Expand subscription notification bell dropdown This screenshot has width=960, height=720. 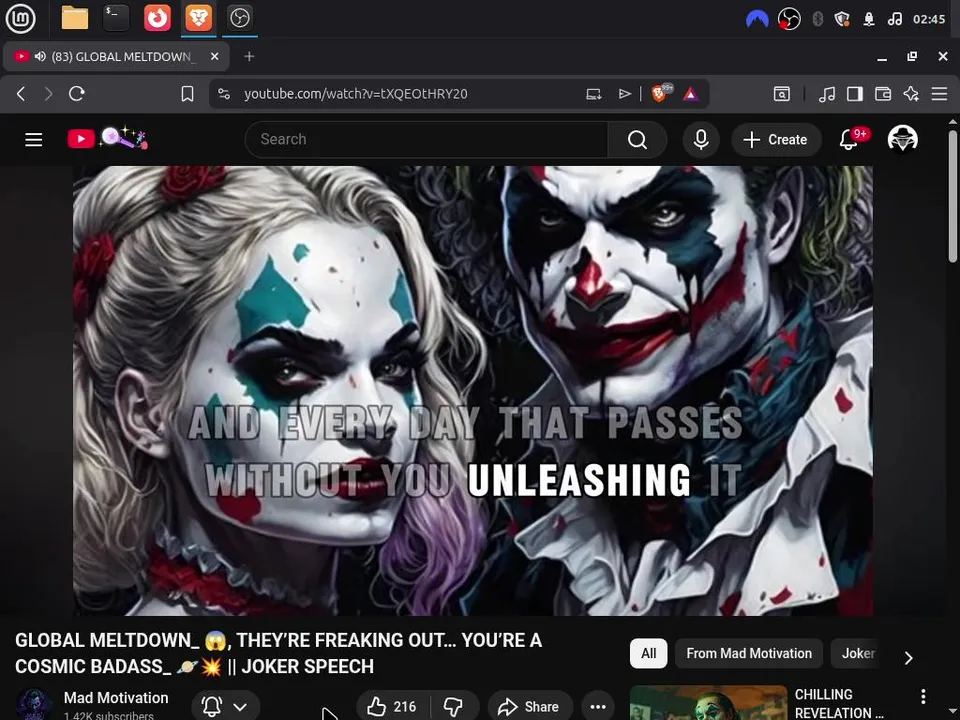point(225,707)
